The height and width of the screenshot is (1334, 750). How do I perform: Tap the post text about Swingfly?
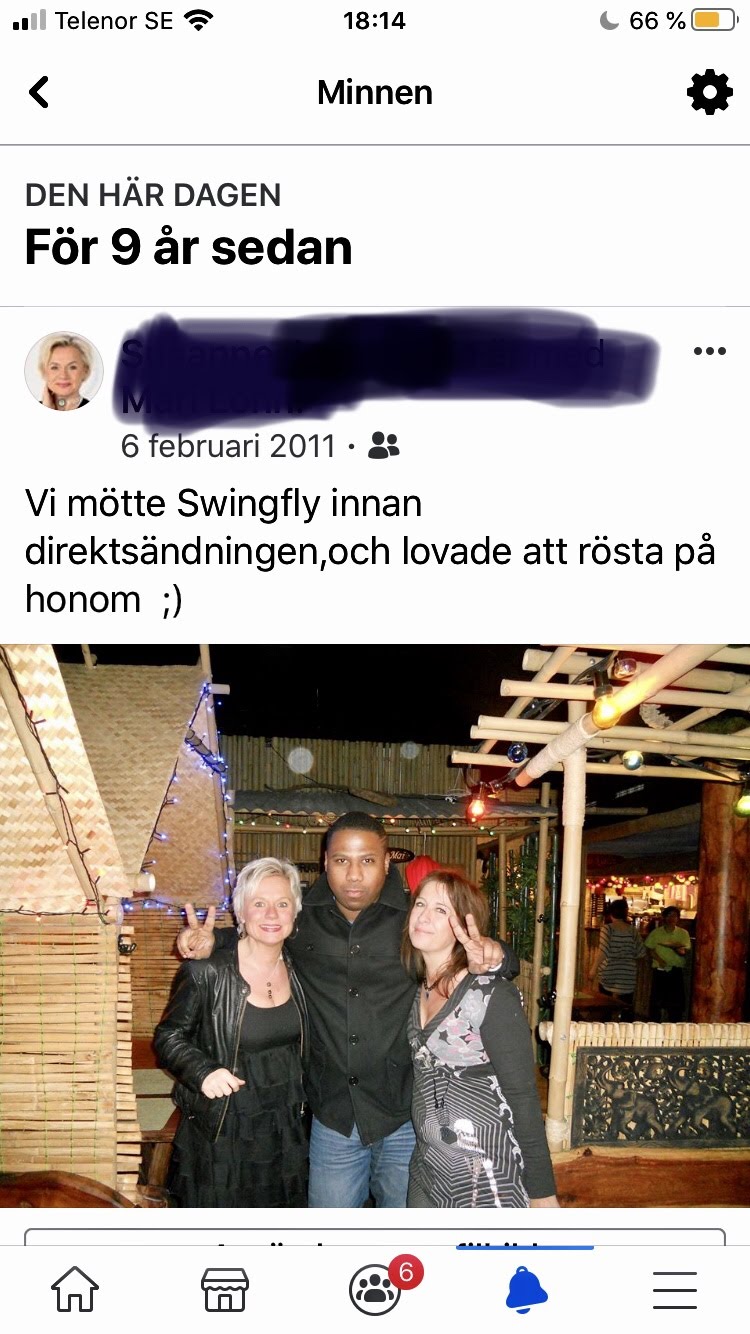(x=370, y=552)
